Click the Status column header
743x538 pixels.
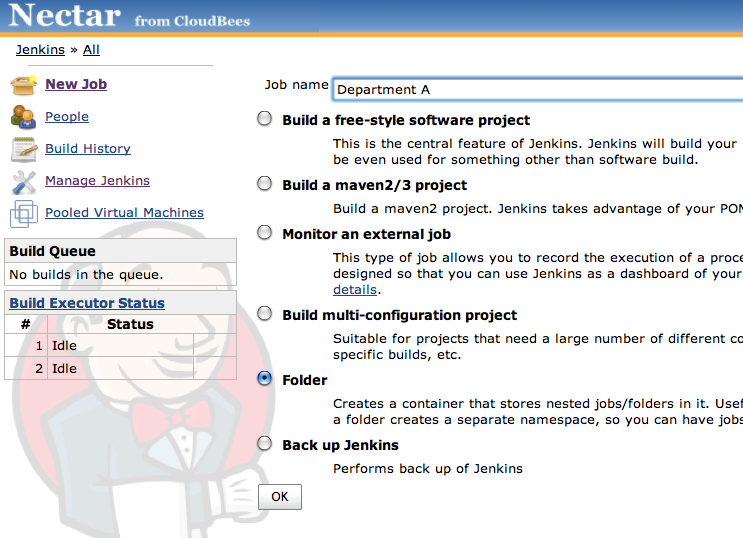pos(130,324)
